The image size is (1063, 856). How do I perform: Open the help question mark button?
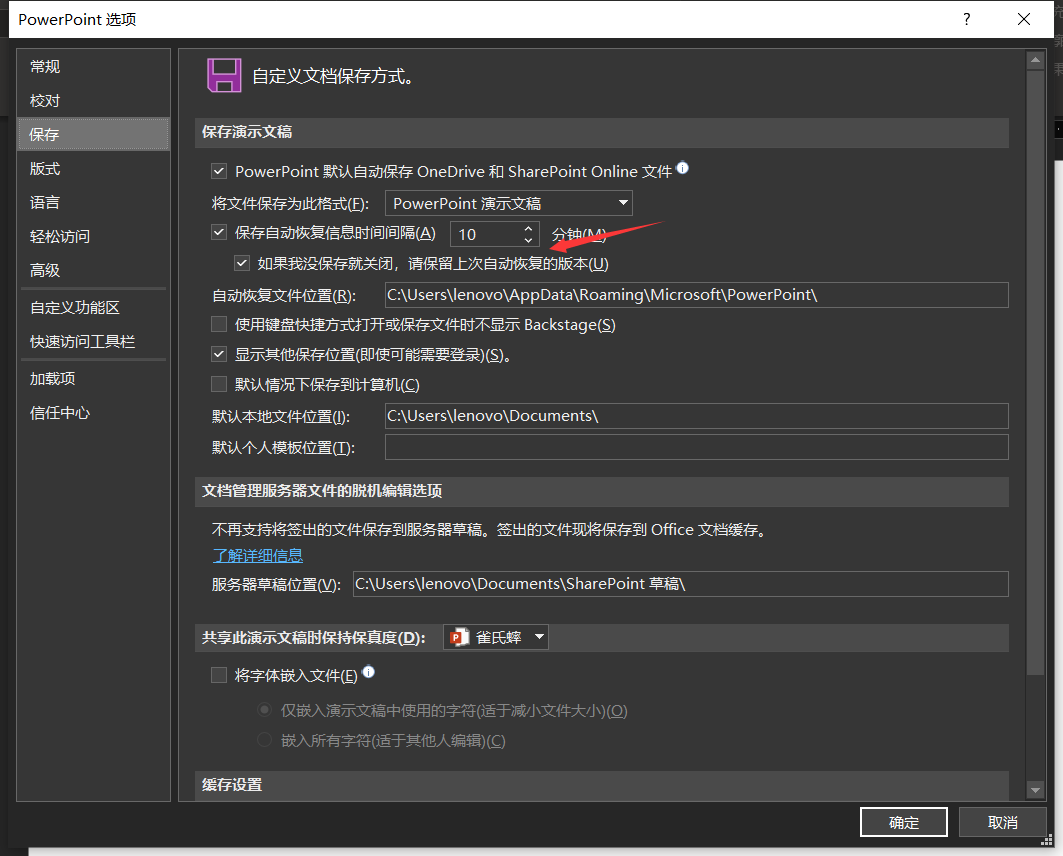pos(967,19)
